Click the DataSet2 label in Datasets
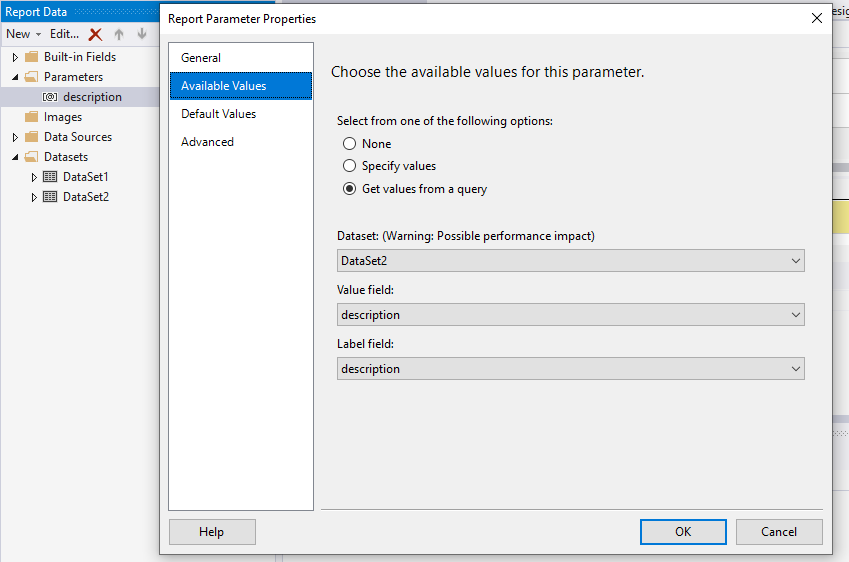 (86, 197)
